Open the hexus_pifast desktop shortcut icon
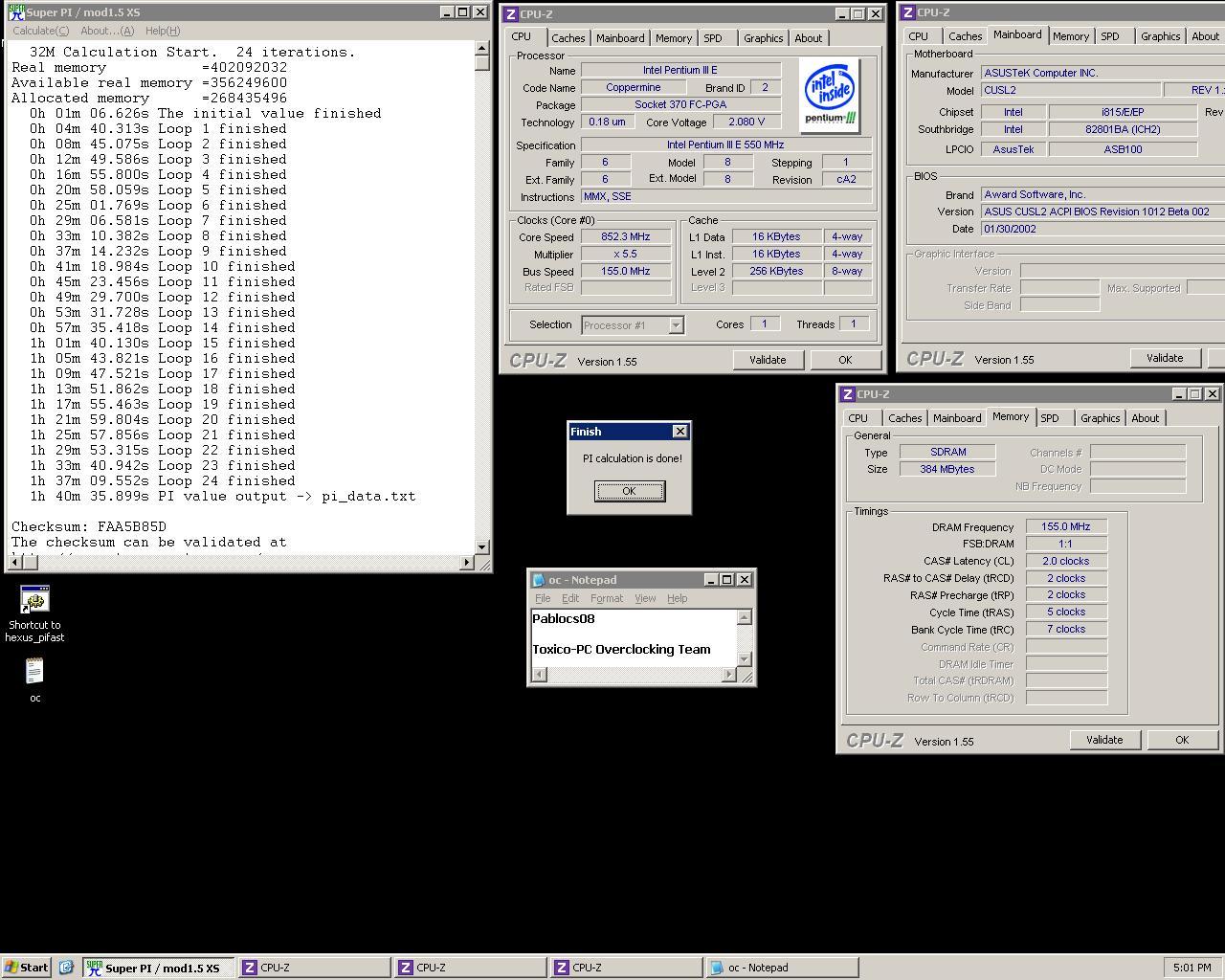Viewport: 1225px width, 980px height. (34, 600)
